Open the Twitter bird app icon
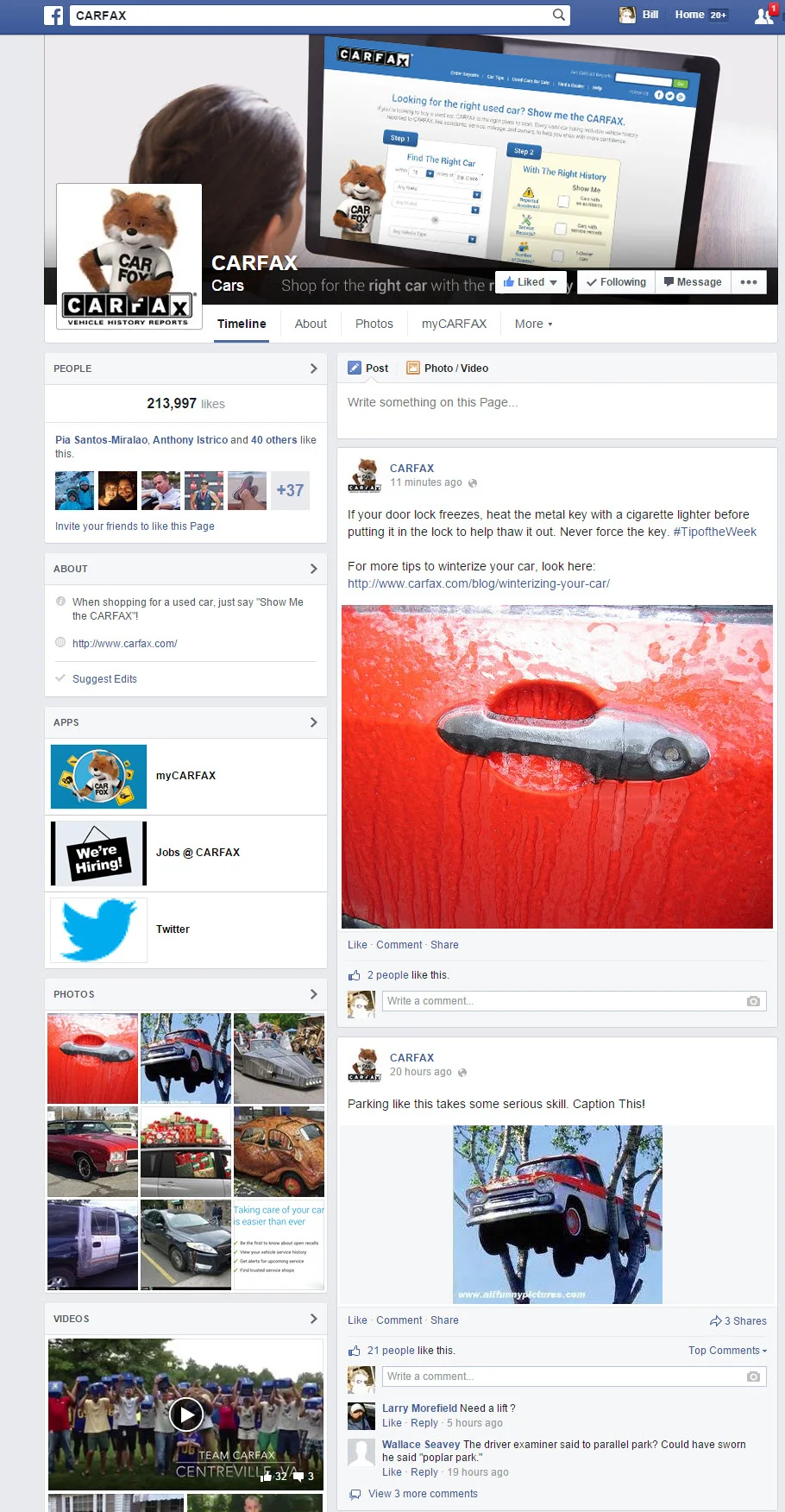785x1512 pixels. 98,930
